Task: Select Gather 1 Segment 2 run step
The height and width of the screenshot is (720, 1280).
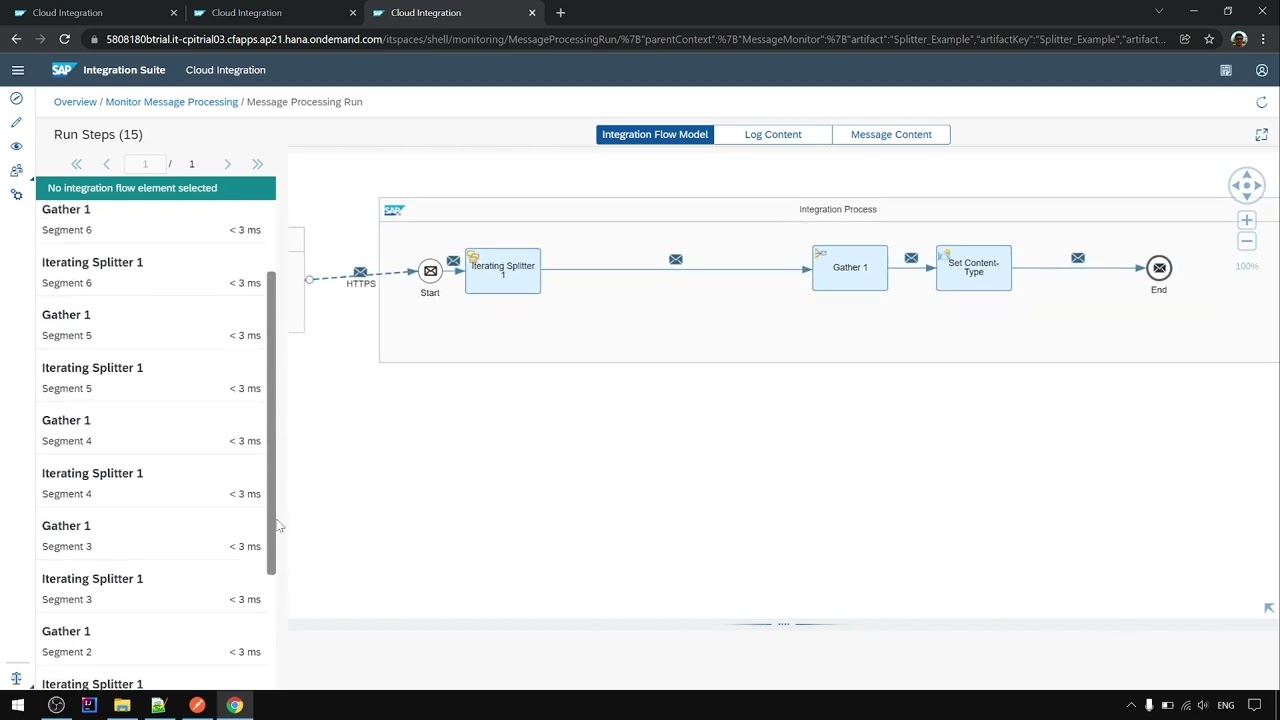Action: click(x=152, y=641)
